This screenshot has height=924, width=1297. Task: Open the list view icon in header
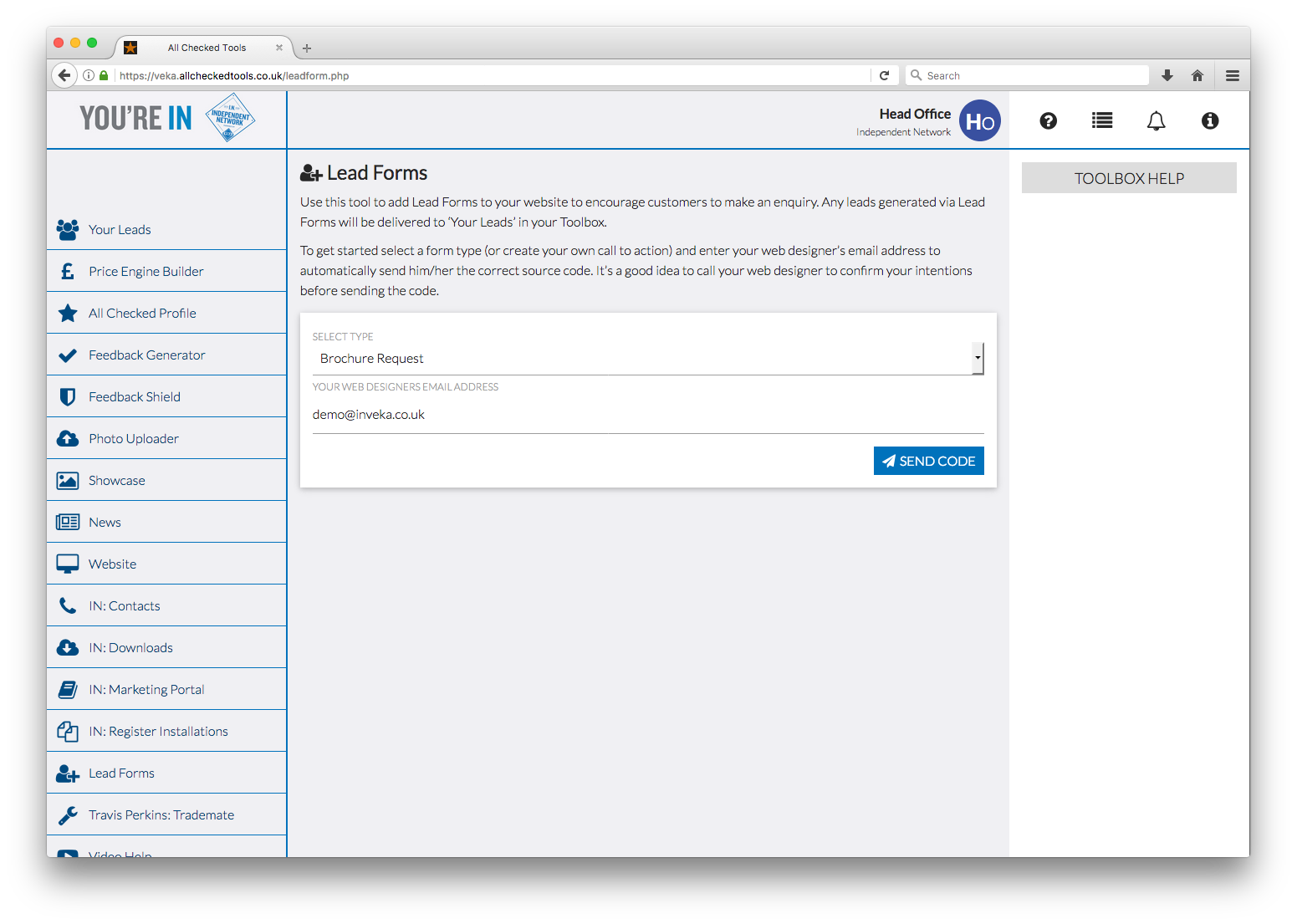[1102, 121]
